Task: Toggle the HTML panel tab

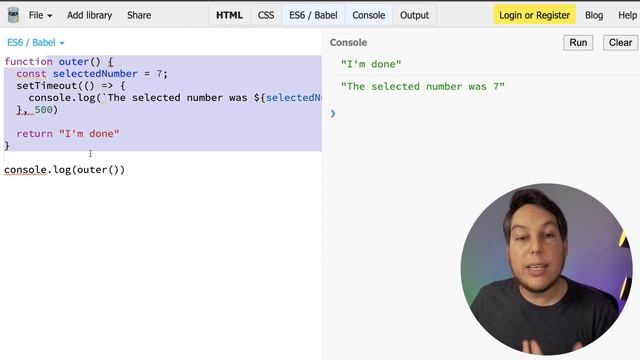Action: pos(229,15)
